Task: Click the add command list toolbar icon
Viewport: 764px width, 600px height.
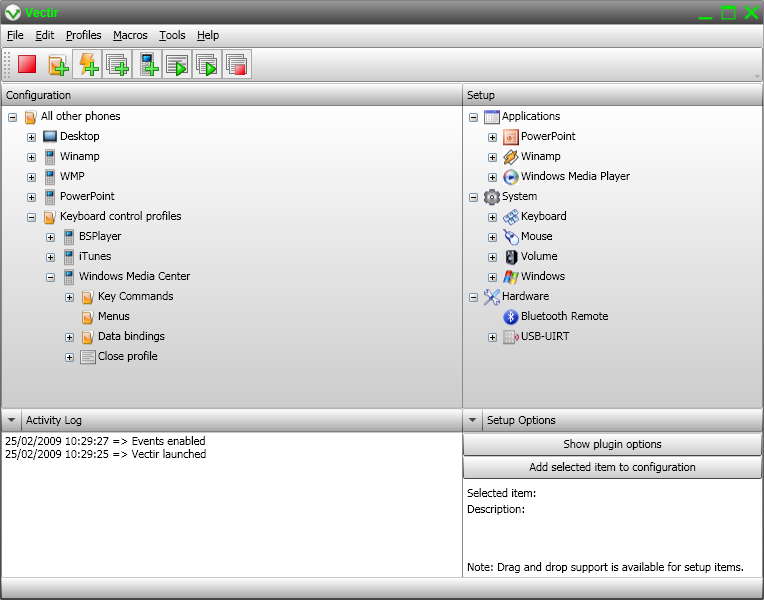Action: tap(117, 64)
